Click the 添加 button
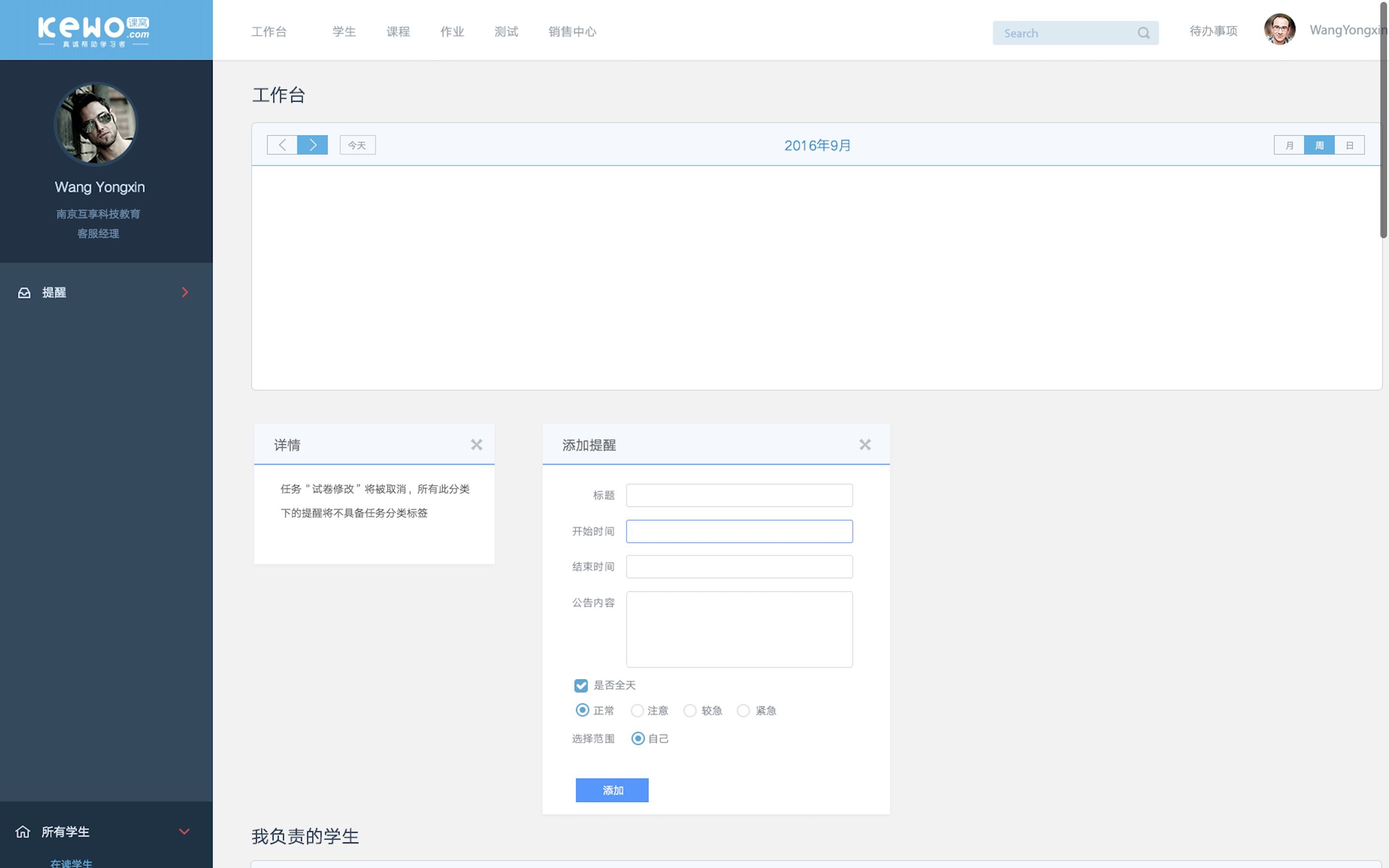Viewport: 1389px width, 868px height. click(x=612, y=790)
